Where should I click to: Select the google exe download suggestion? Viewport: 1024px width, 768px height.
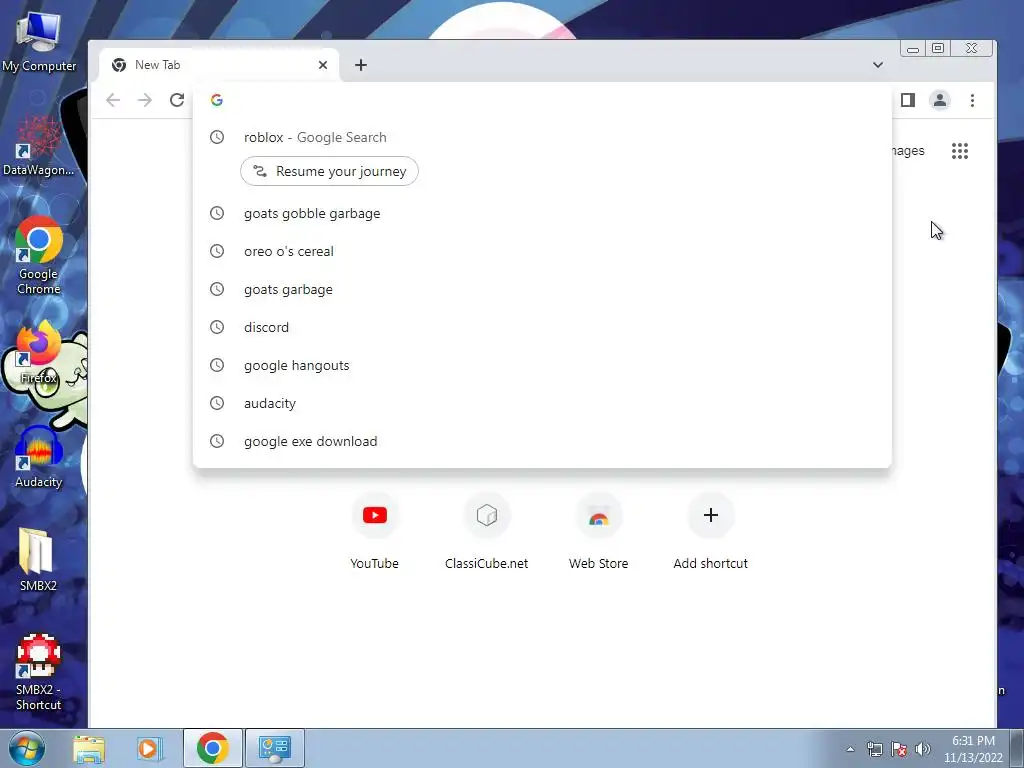542,441
